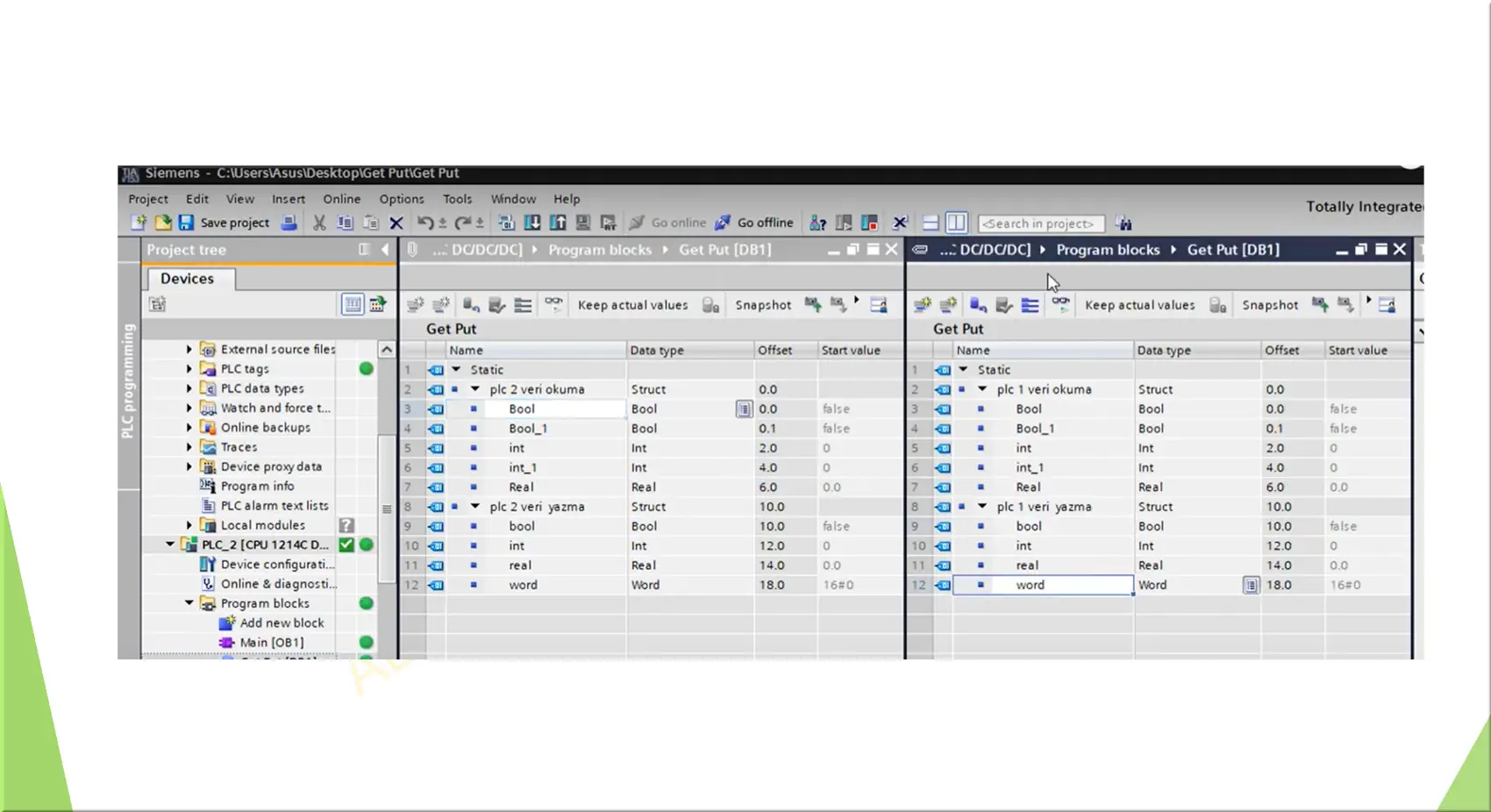Toggle Monitor all glasses in left editor
Viewport: 1491px width, 812px height.
pos(553,303)
